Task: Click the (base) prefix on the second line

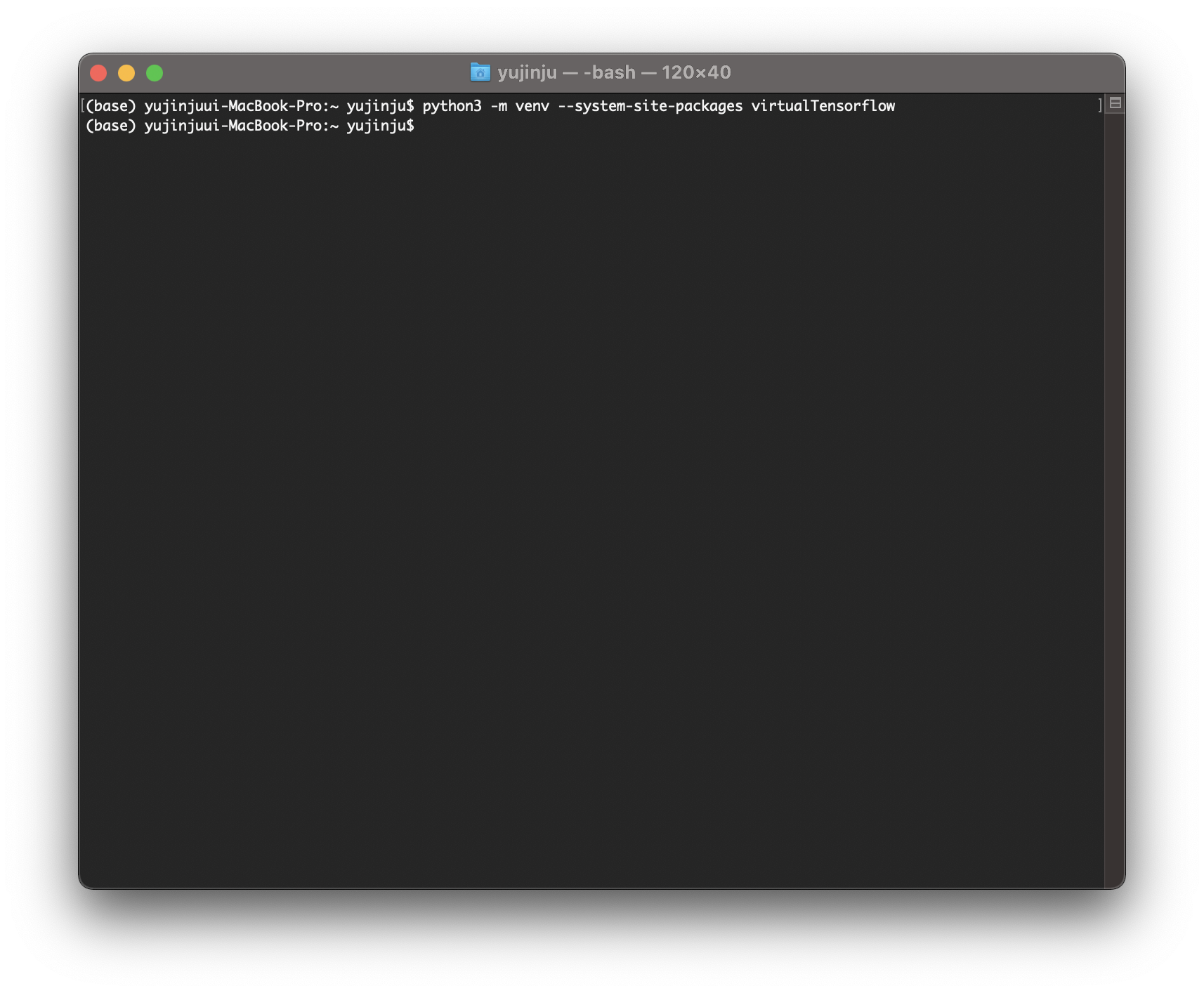Action: [x=110, y=126]
